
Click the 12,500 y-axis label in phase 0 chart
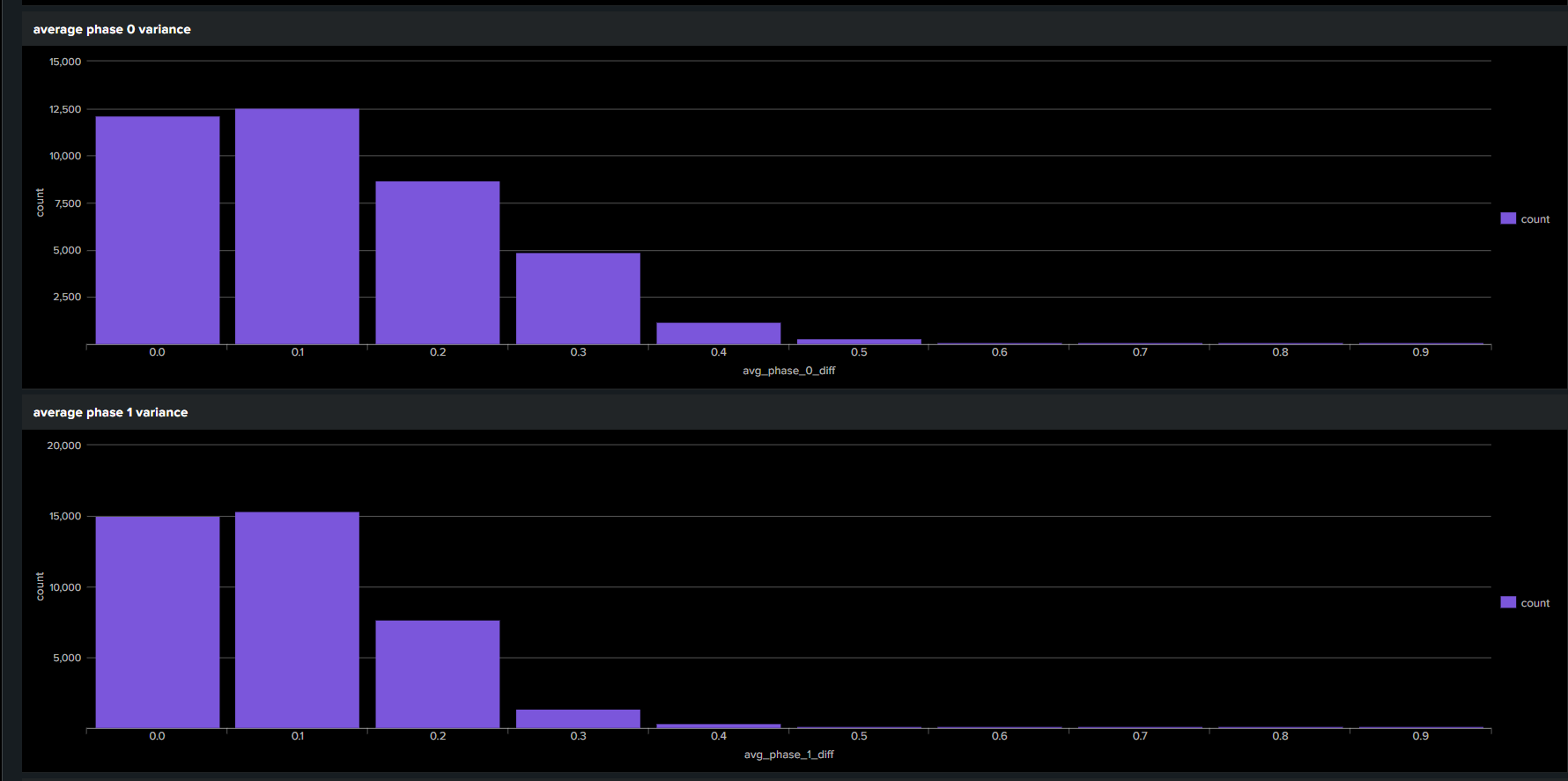click(65, 109)
